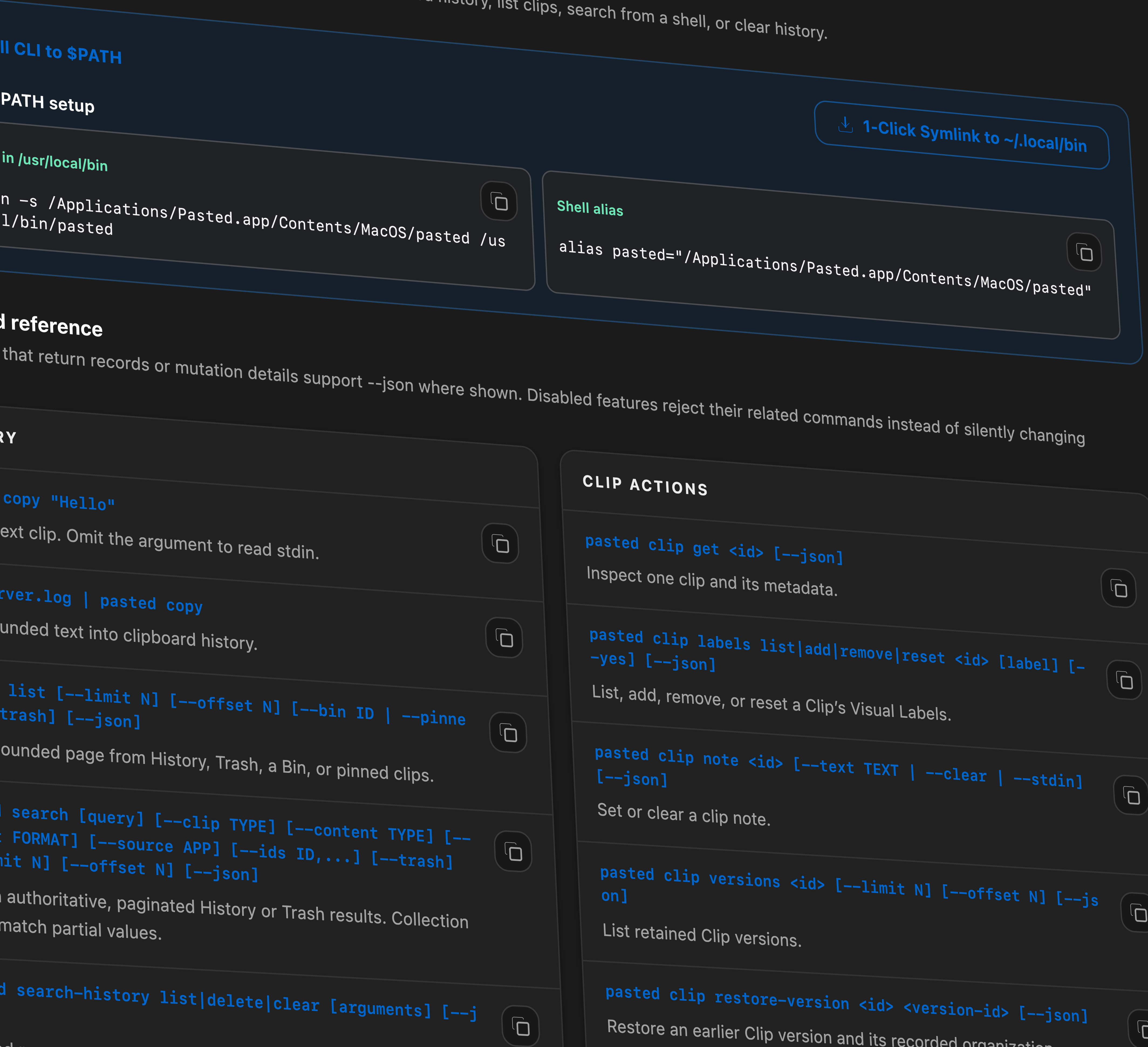Click the pasted clip get <id> command text
Image resolution: width=1148 pixels, height=1047 pixels.
click(714, 549)
